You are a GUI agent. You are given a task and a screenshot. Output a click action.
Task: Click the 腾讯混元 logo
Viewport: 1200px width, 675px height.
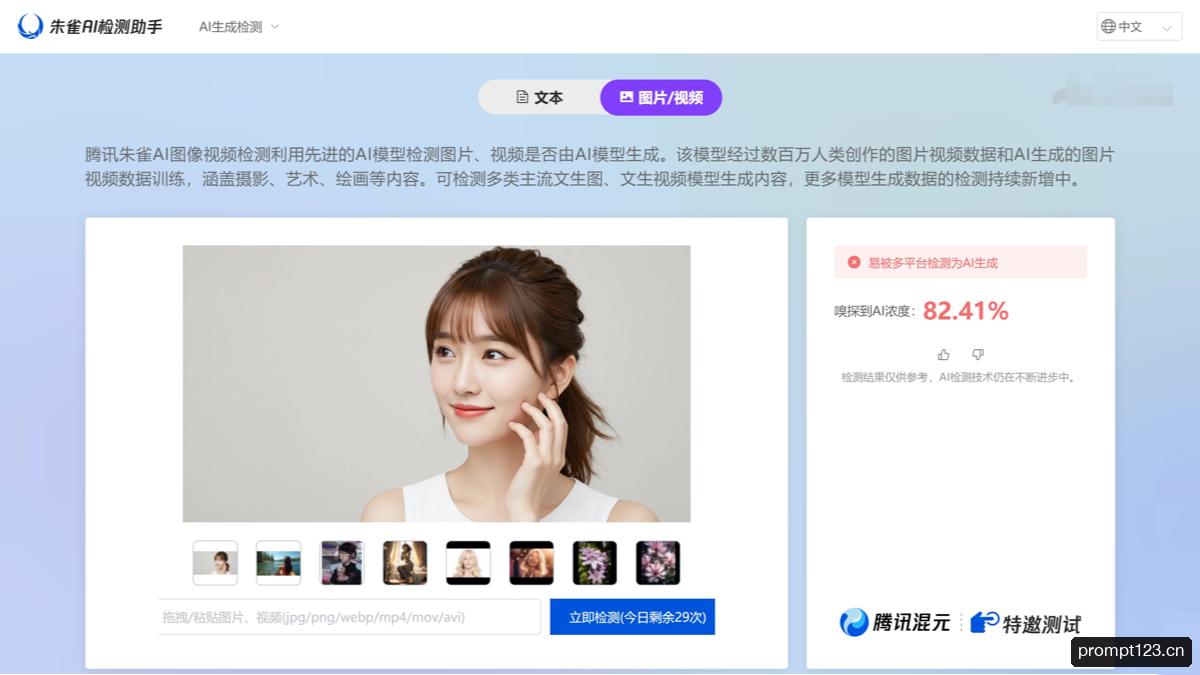[x=895, y=622]
